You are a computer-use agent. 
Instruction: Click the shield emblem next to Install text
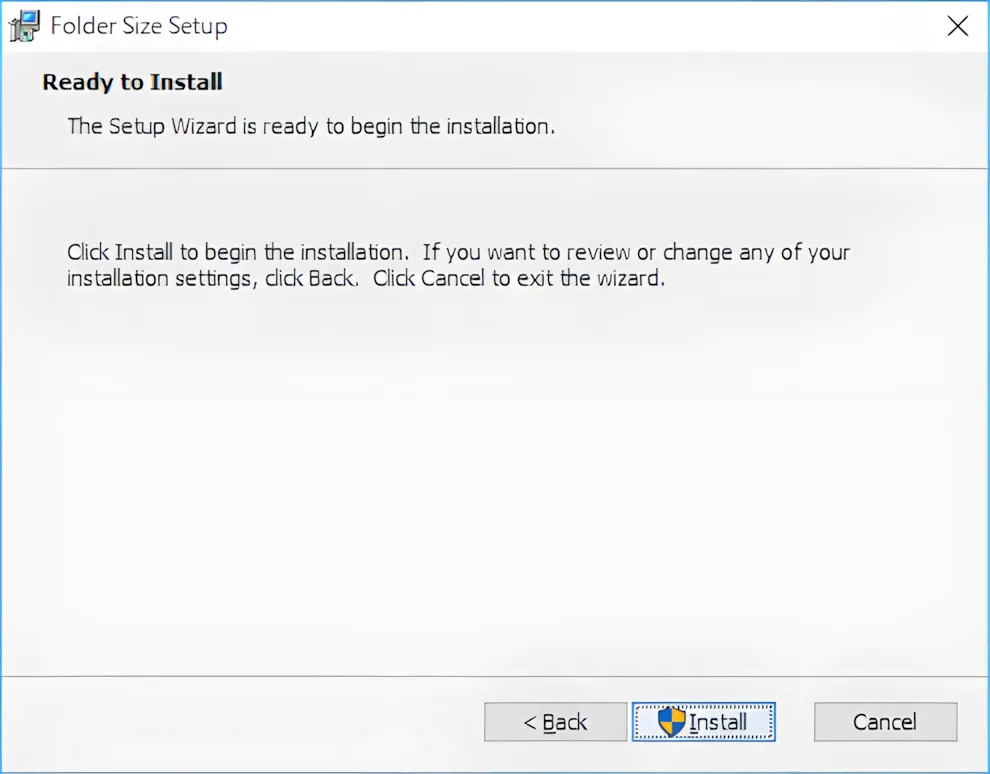[672, 721]
